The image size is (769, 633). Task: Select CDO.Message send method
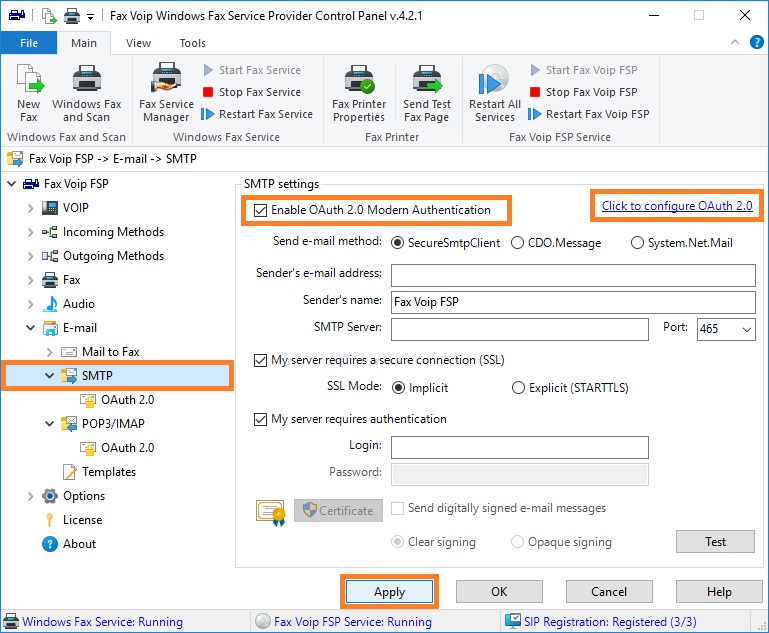pyautogui.click(x=517, y=243)
